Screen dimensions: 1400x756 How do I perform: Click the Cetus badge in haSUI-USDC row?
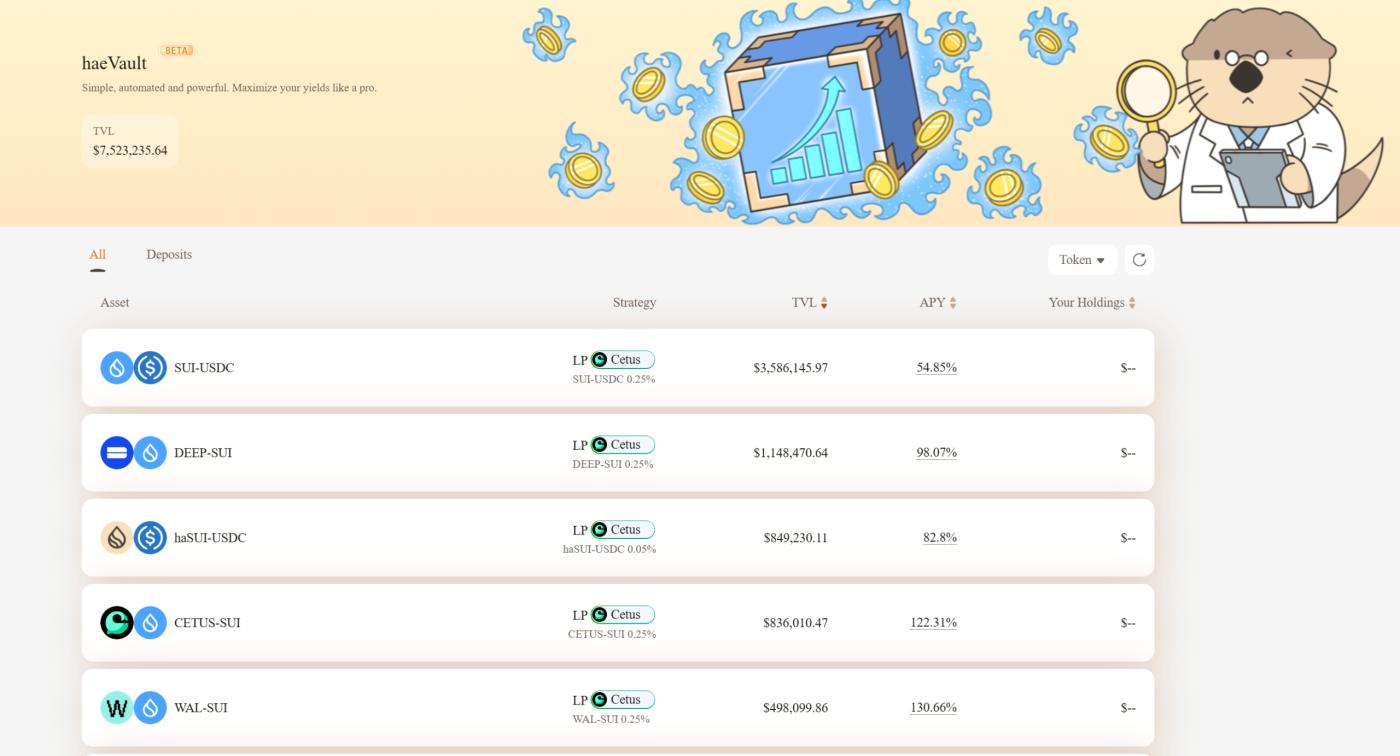coord(622,530)
